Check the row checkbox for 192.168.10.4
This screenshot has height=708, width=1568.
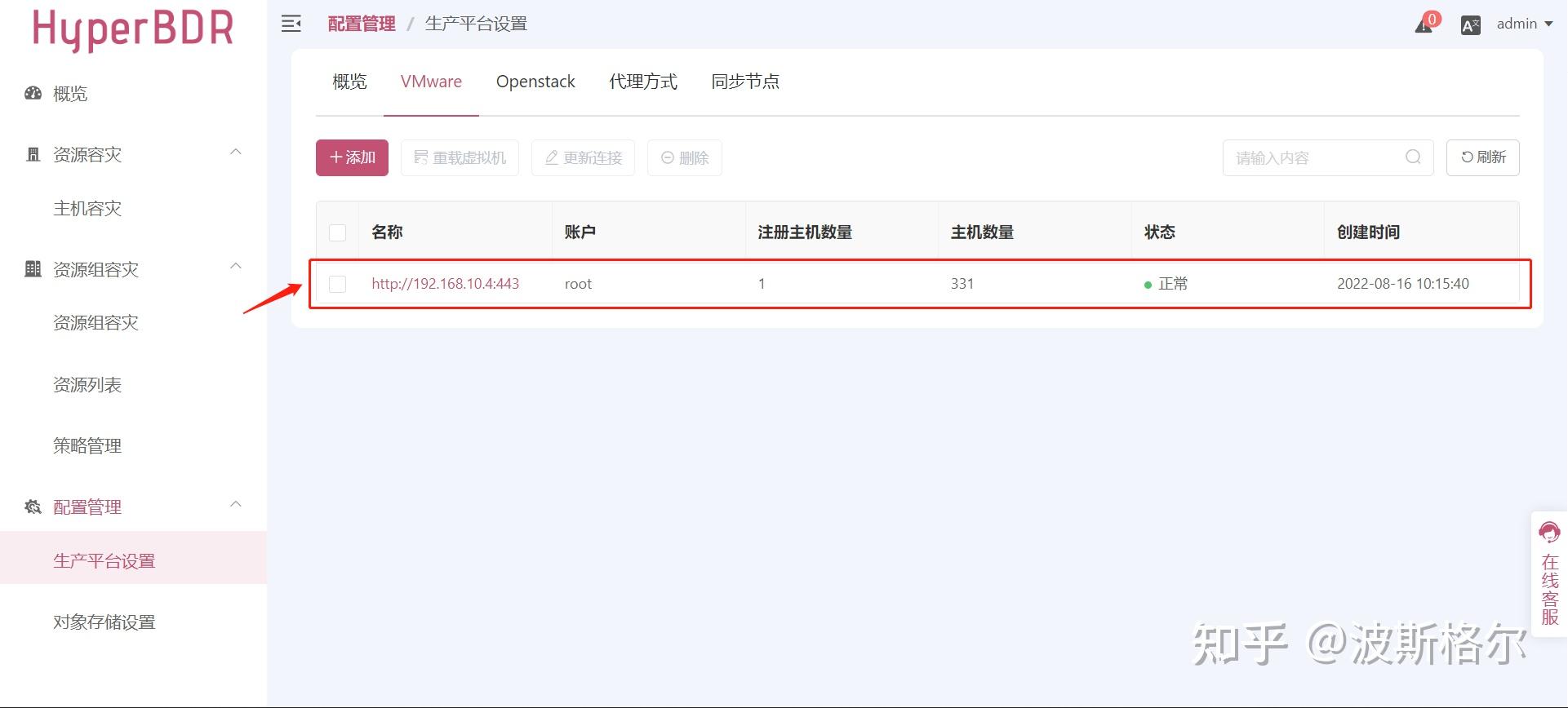[x=337, y=284]
